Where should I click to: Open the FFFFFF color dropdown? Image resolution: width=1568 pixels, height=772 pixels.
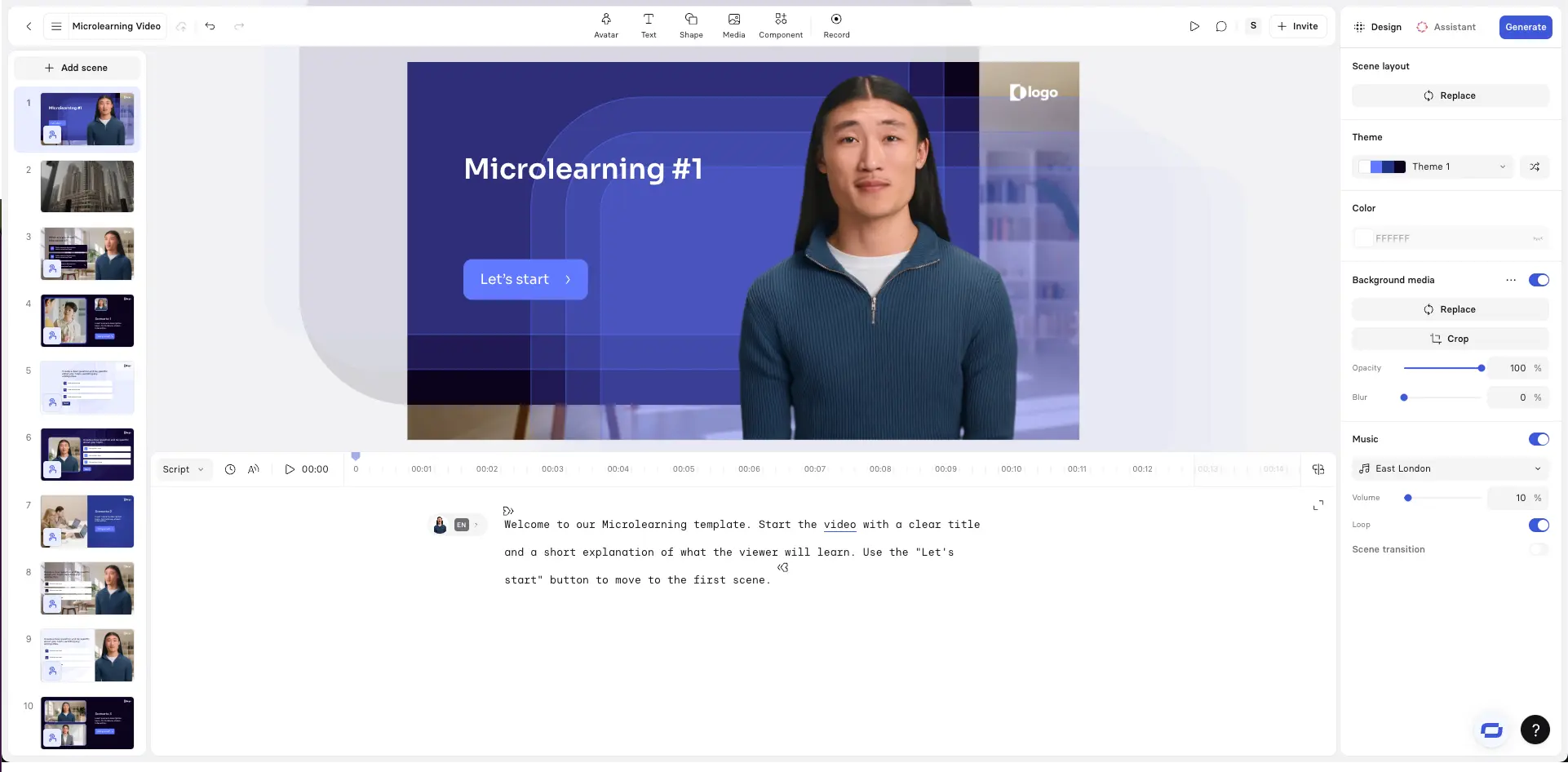[x=1451, y=238]
